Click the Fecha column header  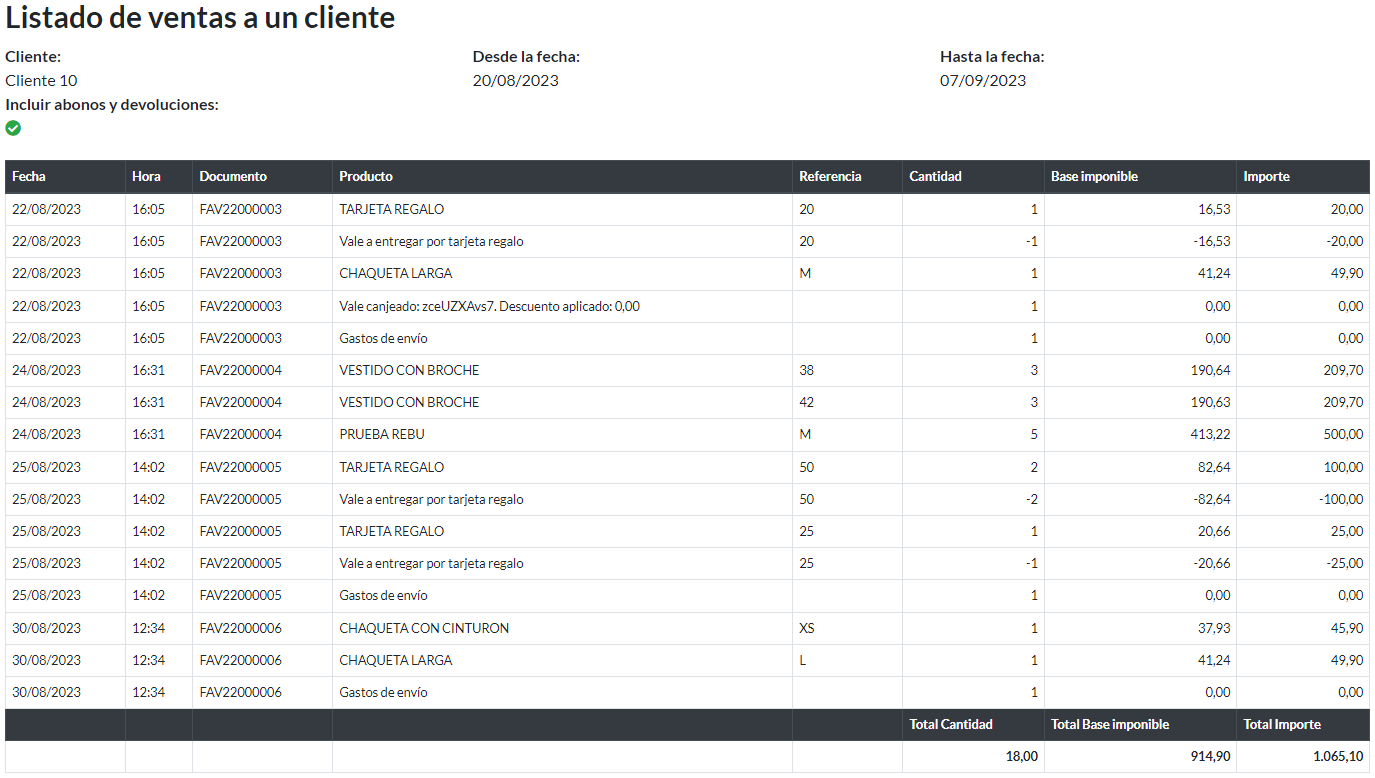tap(29, 176)
